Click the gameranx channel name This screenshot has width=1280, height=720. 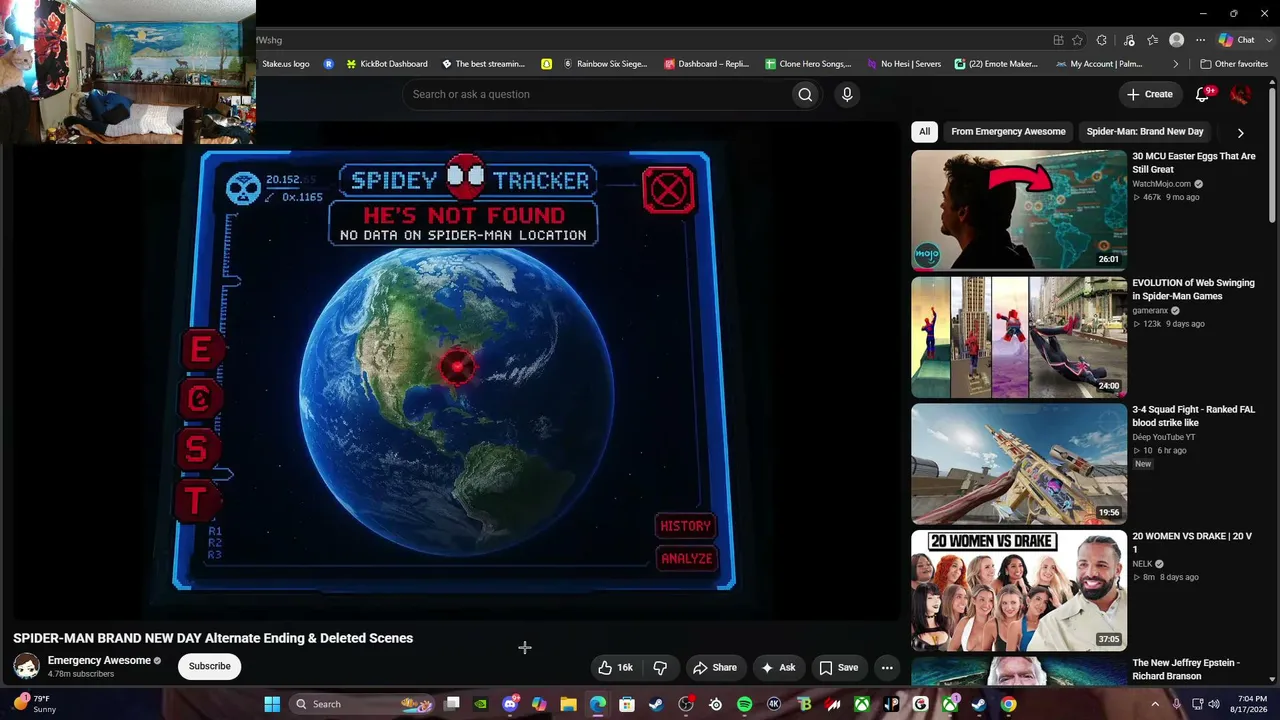pos(1150,311)
